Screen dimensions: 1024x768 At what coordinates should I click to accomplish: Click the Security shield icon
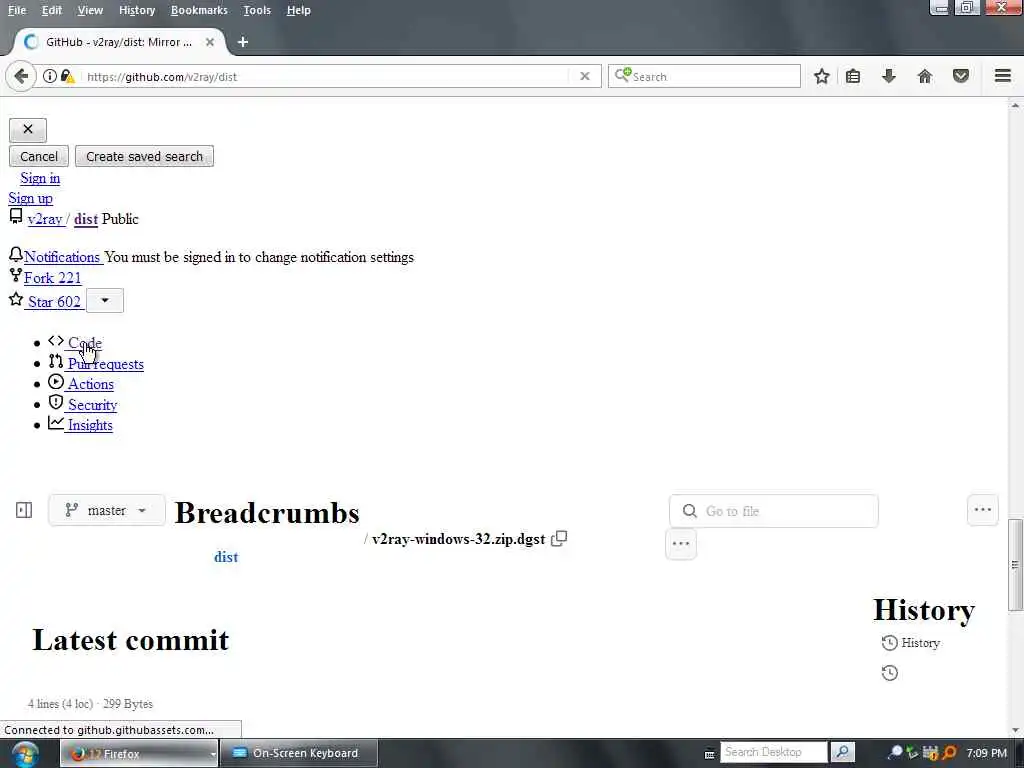click(56, 402)
